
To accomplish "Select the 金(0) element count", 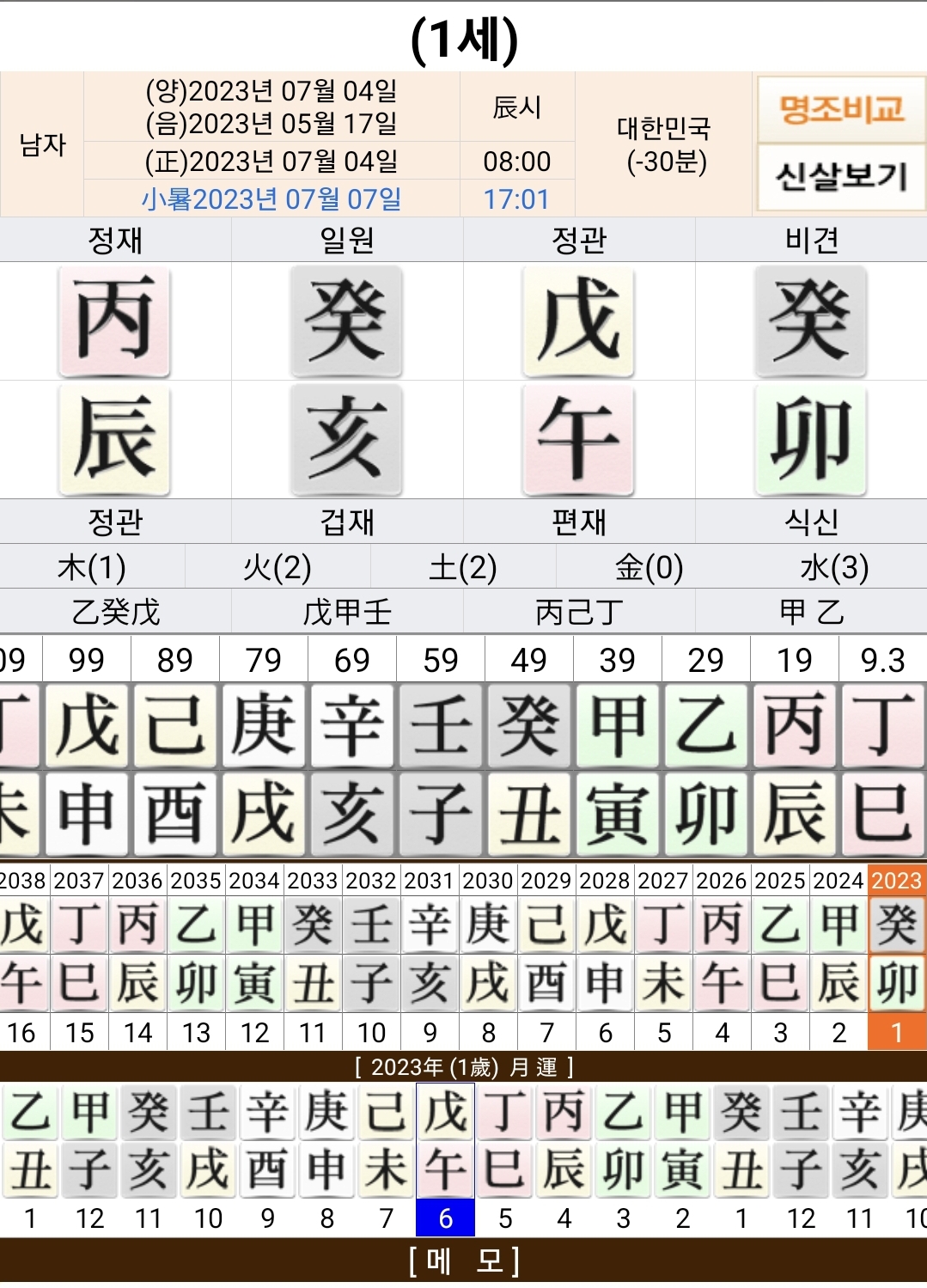I will click(649, 567).
